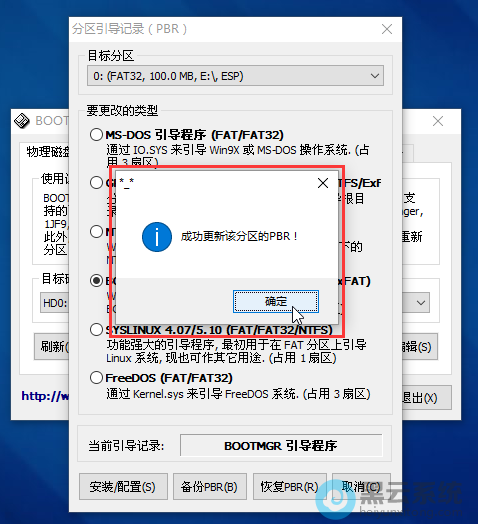Close the 分区引导记录 (PBR) window
Image resolution: width=478 pixels, height=524 pixels.
(x=387, y=29)
